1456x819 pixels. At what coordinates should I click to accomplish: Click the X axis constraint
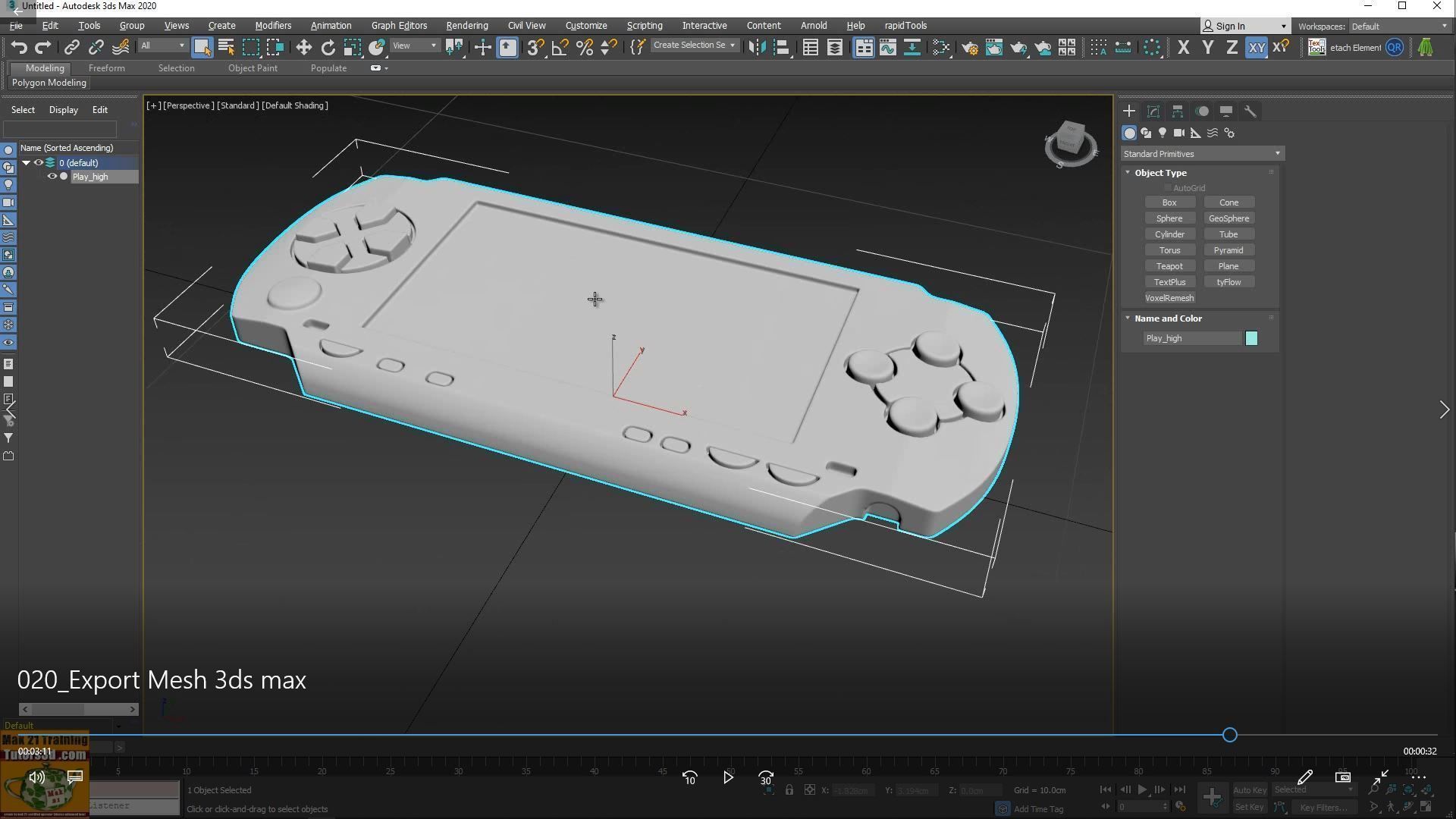pos(1183,48)
